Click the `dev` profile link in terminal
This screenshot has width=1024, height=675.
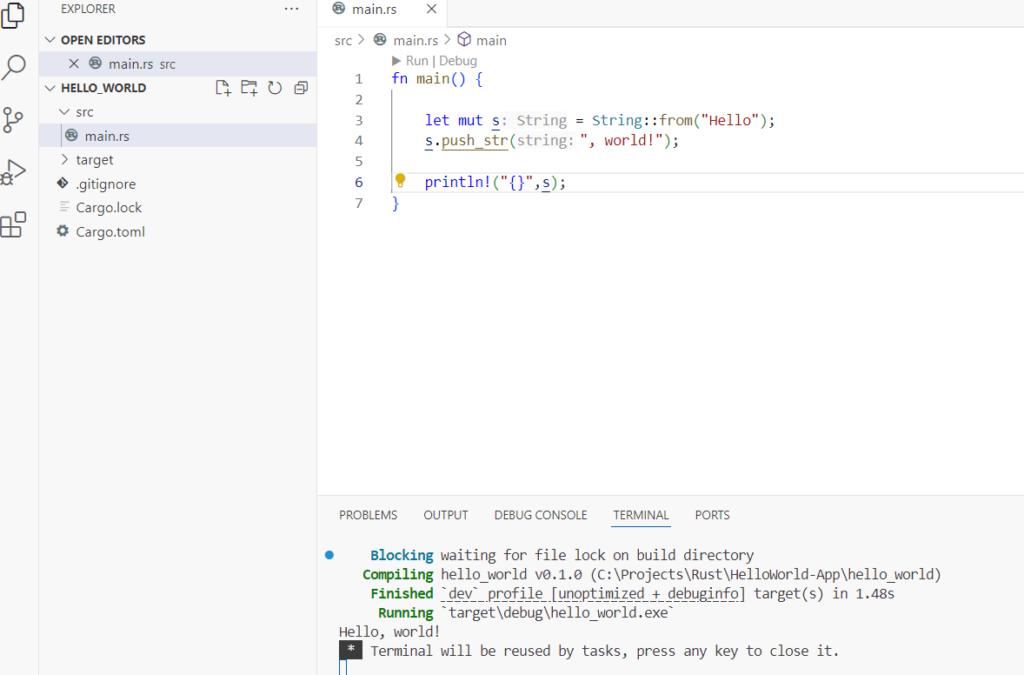592,593
